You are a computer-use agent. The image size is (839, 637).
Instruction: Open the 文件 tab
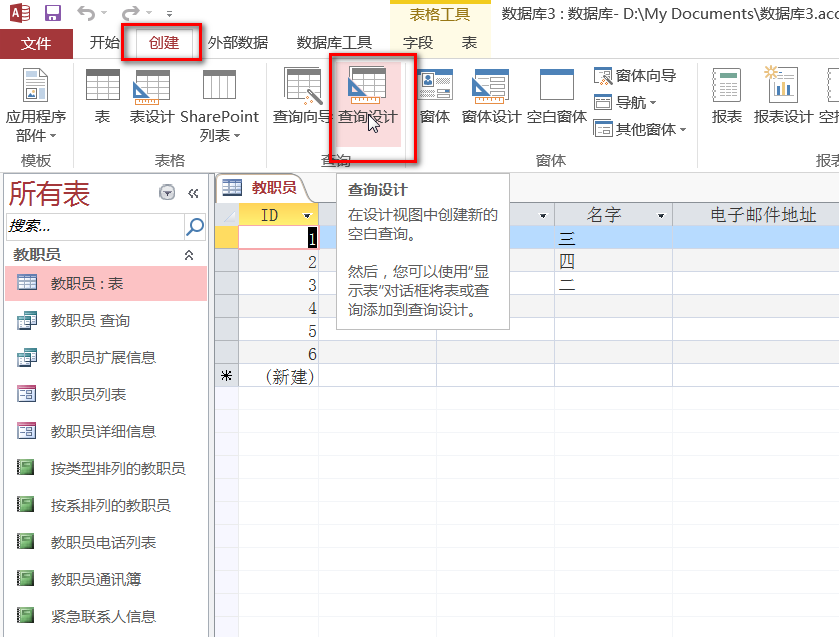tap(36, 43)
